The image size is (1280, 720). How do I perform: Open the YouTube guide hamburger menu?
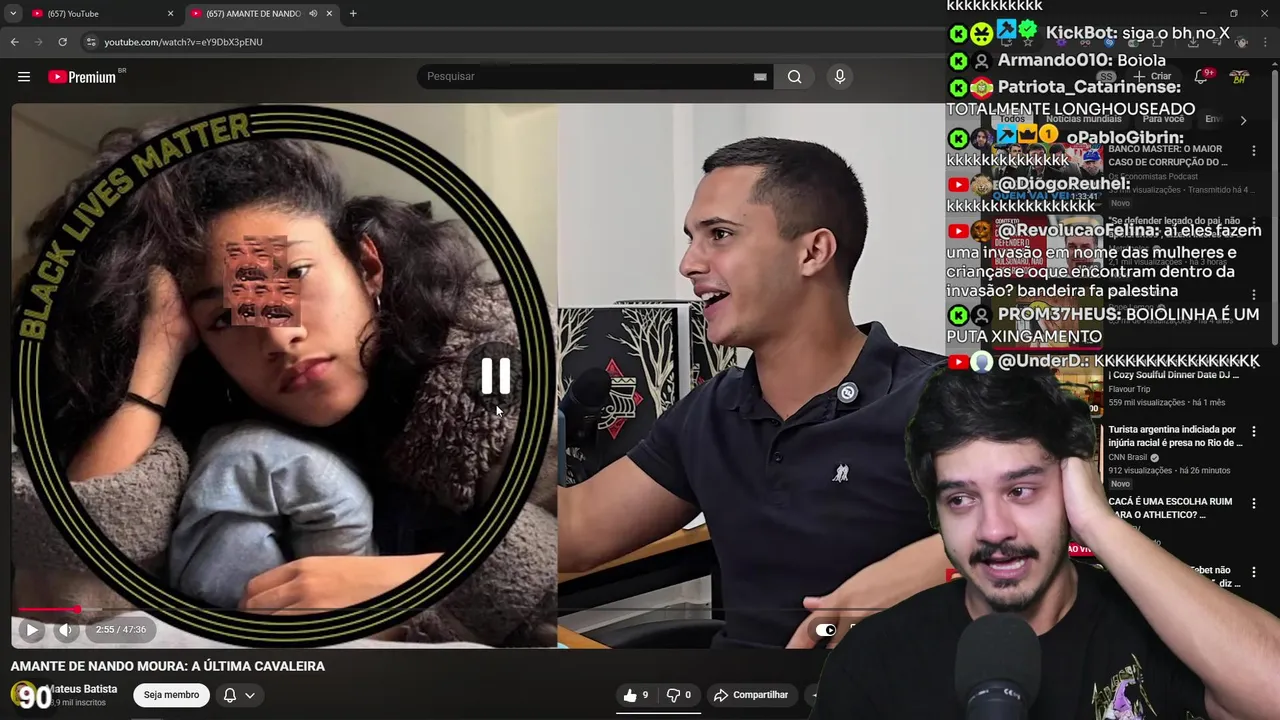click(24, 77)
